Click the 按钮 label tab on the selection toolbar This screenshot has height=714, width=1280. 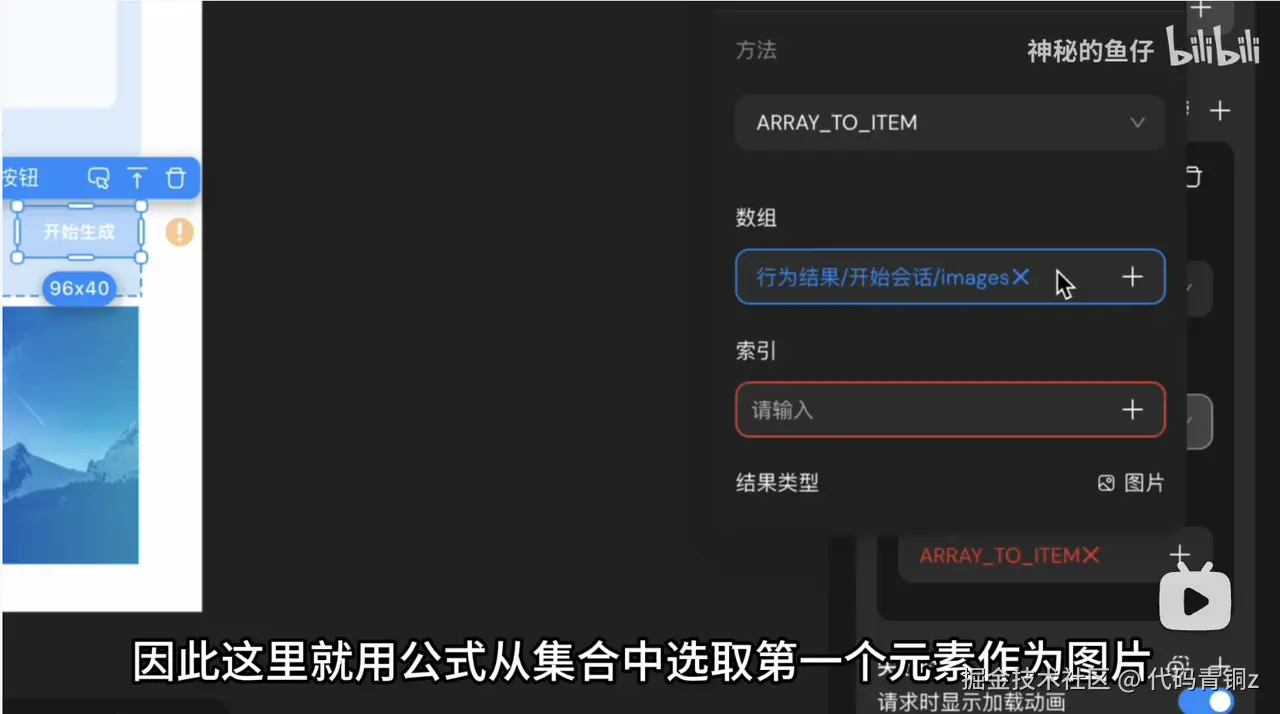[x=20, y=178]
